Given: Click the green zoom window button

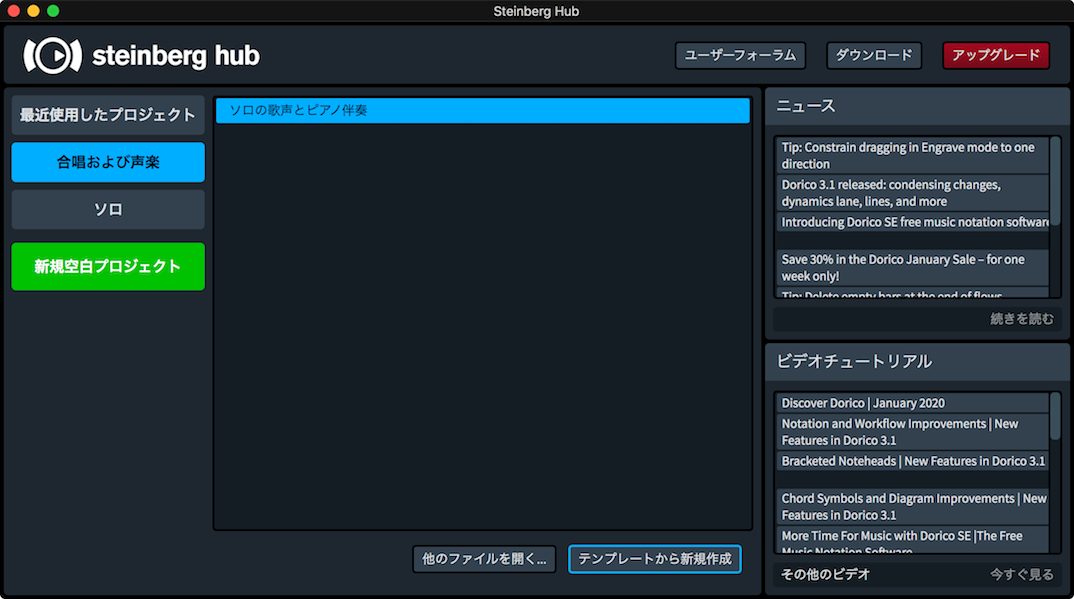Looking at the screenshot, I should tap(53, 11).
